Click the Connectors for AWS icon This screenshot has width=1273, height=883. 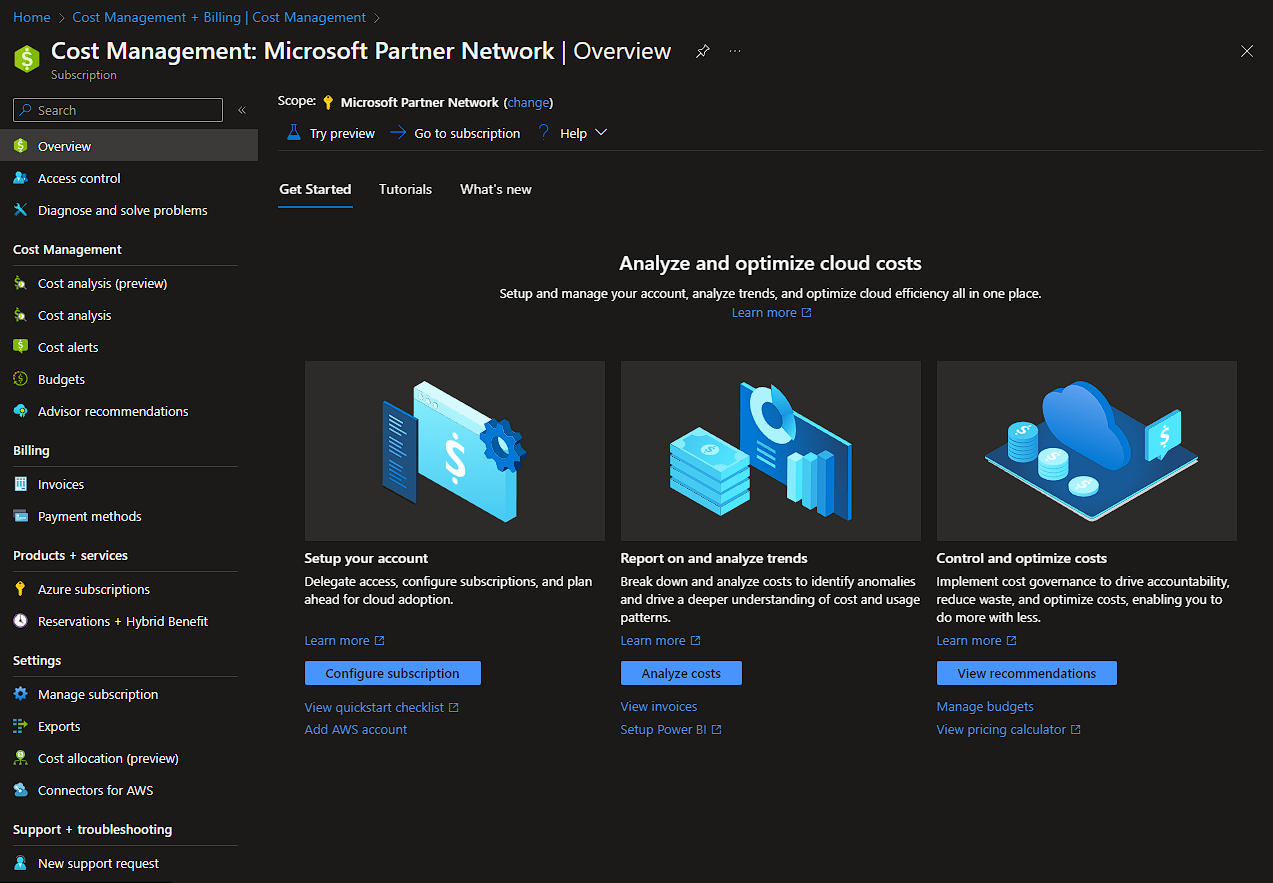[x=20, y=790]
